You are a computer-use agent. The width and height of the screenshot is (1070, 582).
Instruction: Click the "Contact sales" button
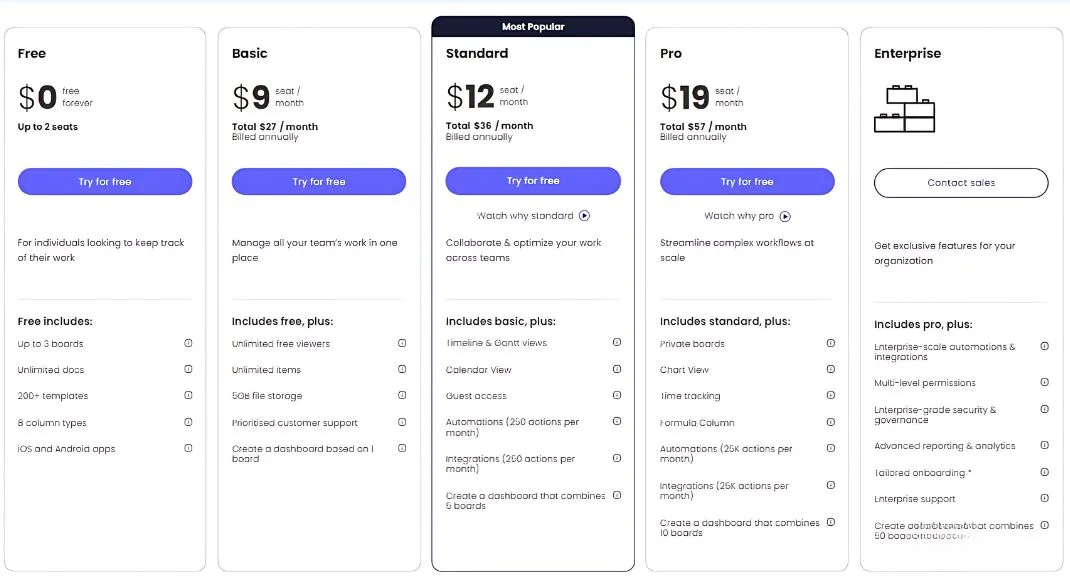tap(961, 183)
